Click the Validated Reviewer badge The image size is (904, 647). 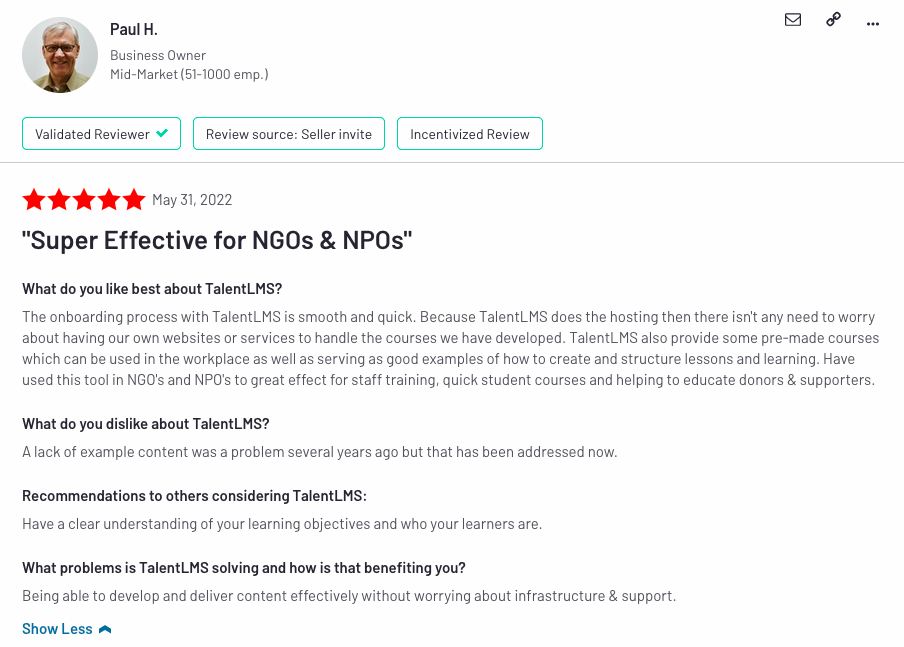(x=101, y=134)
